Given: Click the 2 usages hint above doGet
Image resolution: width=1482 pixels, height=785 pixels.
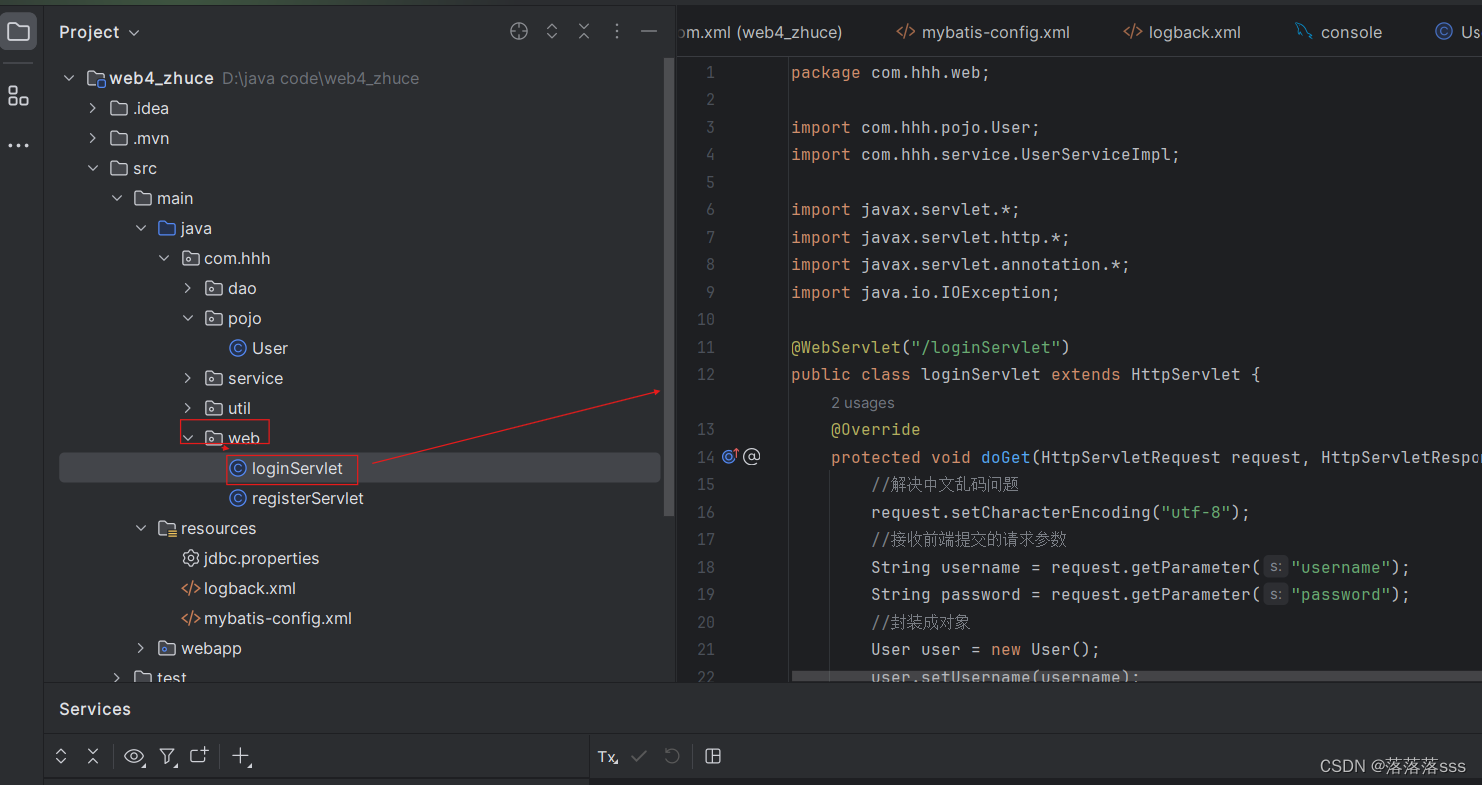Looking at the screenshot, I should (x=862, y=402).
